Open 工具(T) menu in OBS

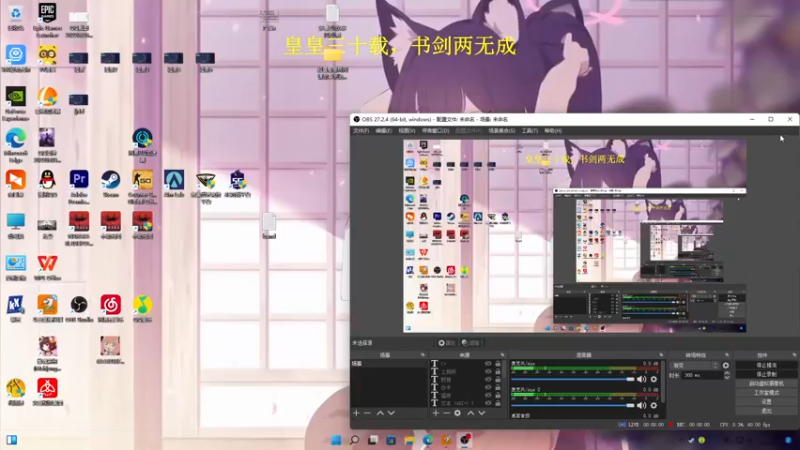pyautogui.click(x=530, y=131)
